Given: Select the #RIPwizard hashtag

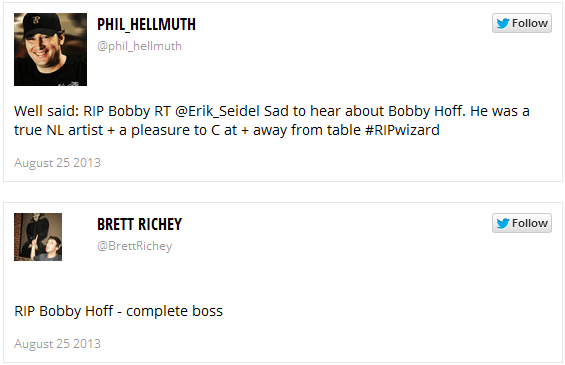Looking at the screenshot, I should coord(402,130).
